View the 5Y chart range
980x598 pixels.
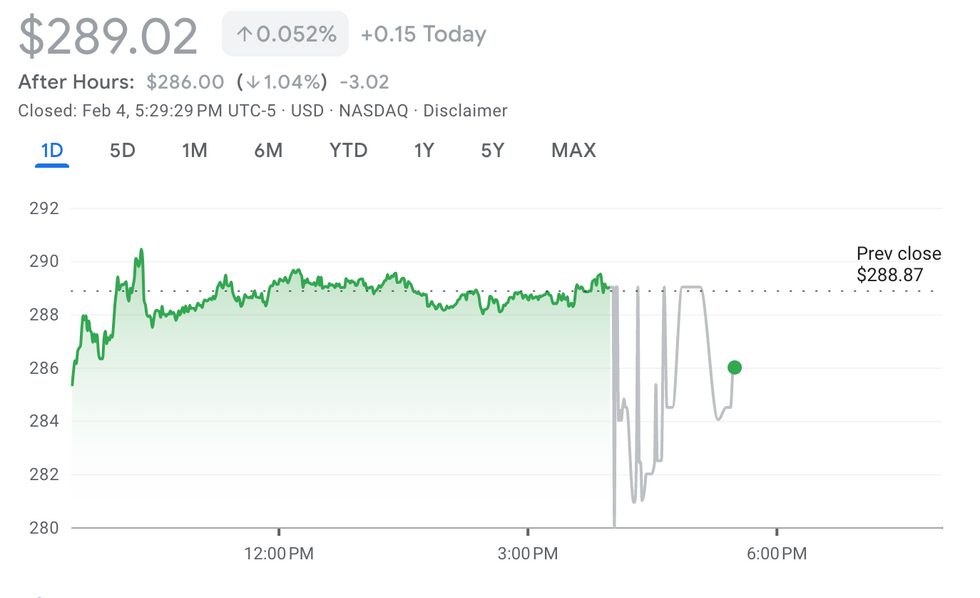[492, 151]
